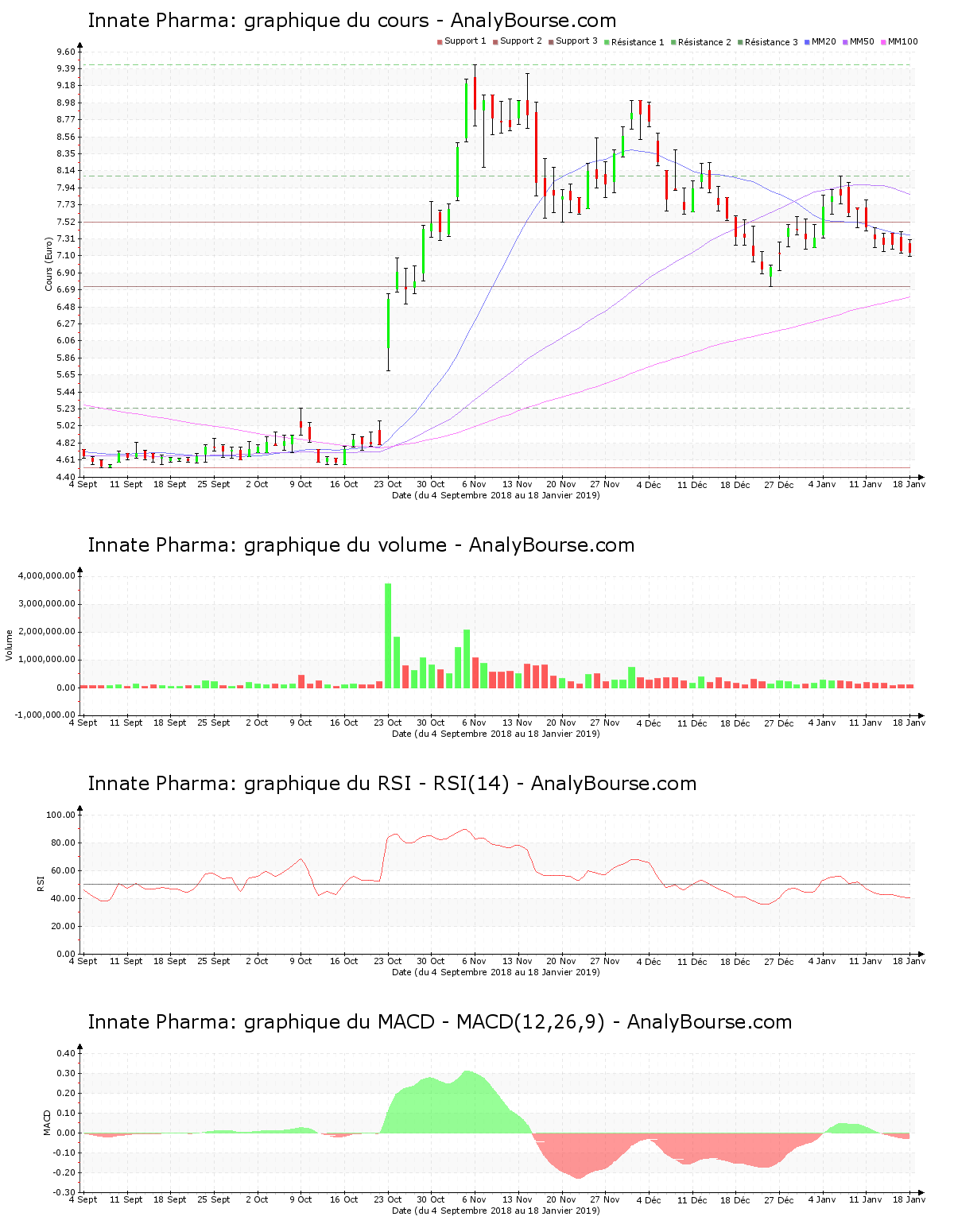This screenshot has width=954, height=1232.
Task: Click '23 Oct' date under the price chart
Action: (x=388, y=484)
